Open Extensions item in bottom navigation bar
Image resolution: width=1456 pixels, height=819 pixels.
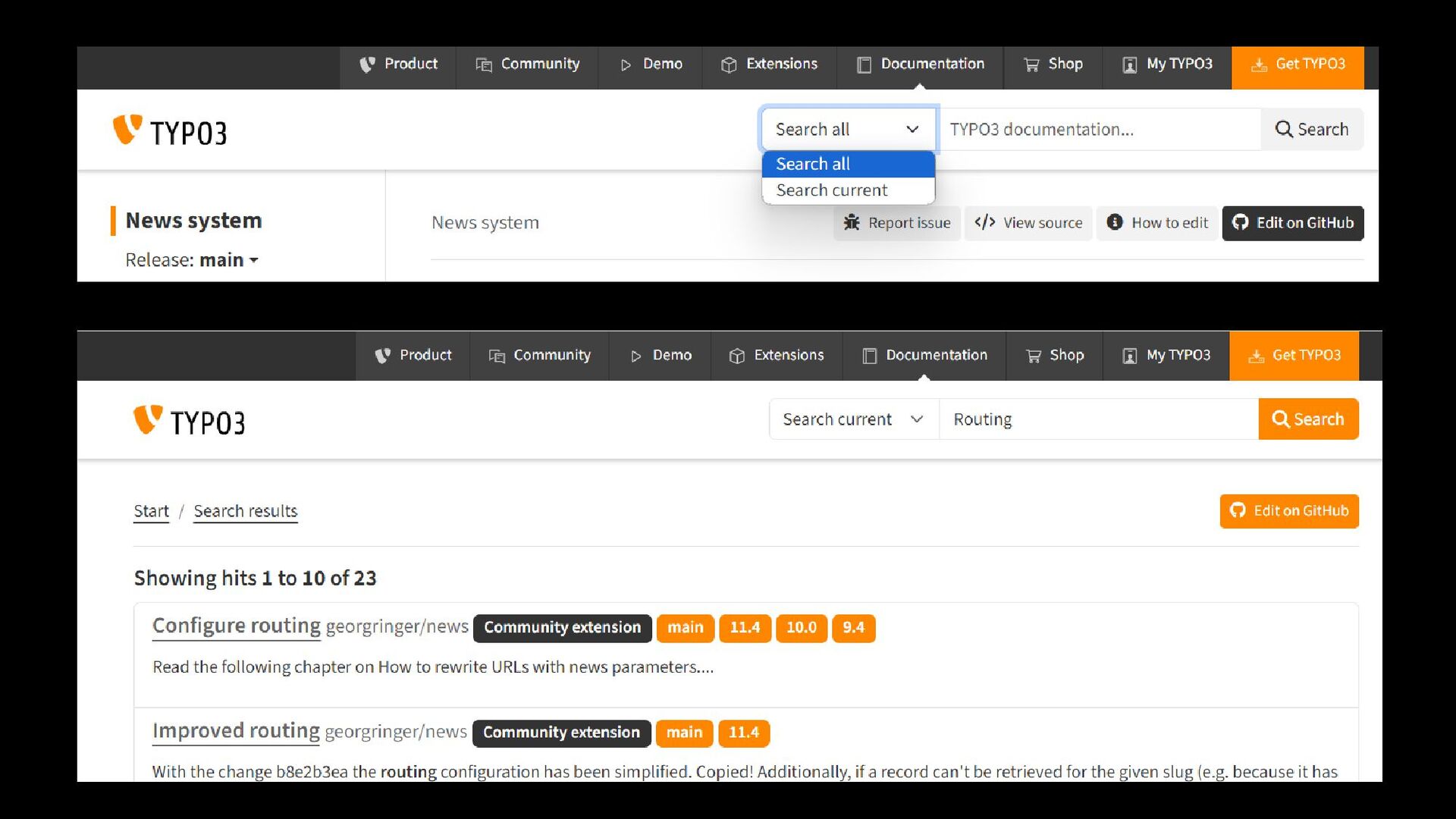pos(777,356)
